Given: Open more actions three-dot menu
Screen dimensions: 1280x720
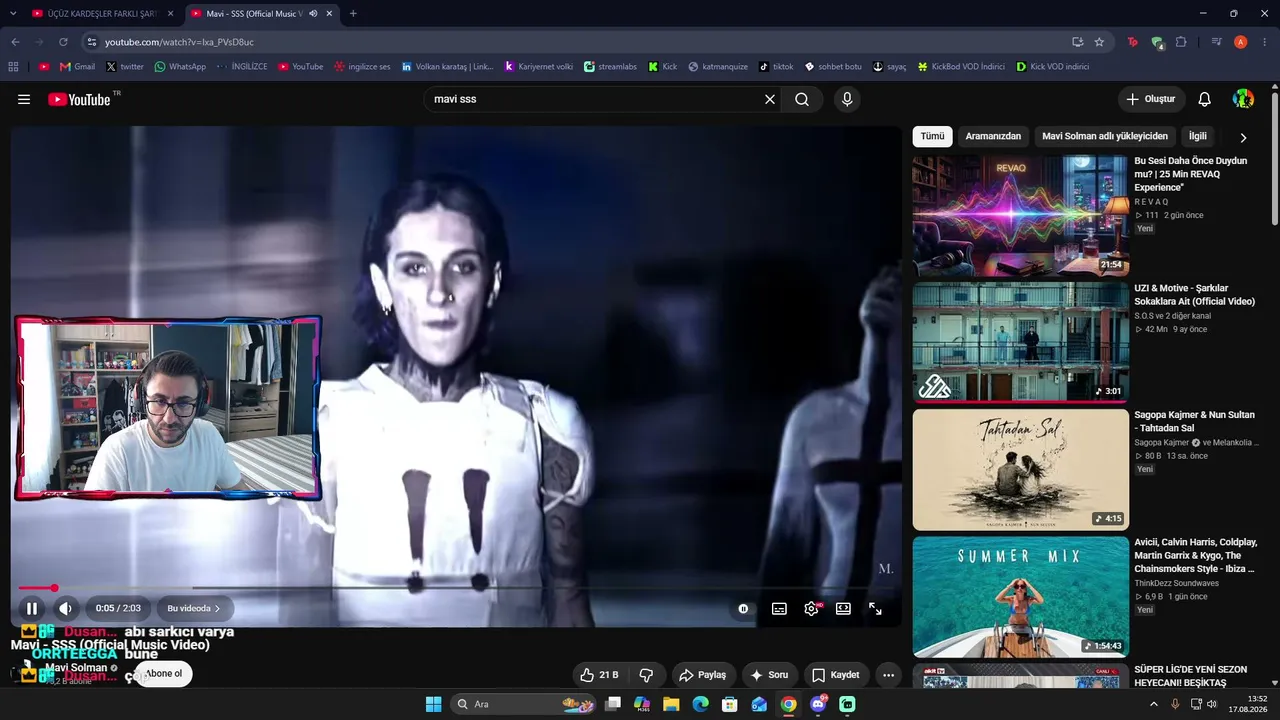Looking at the screenshot, I should coord(888,675).
